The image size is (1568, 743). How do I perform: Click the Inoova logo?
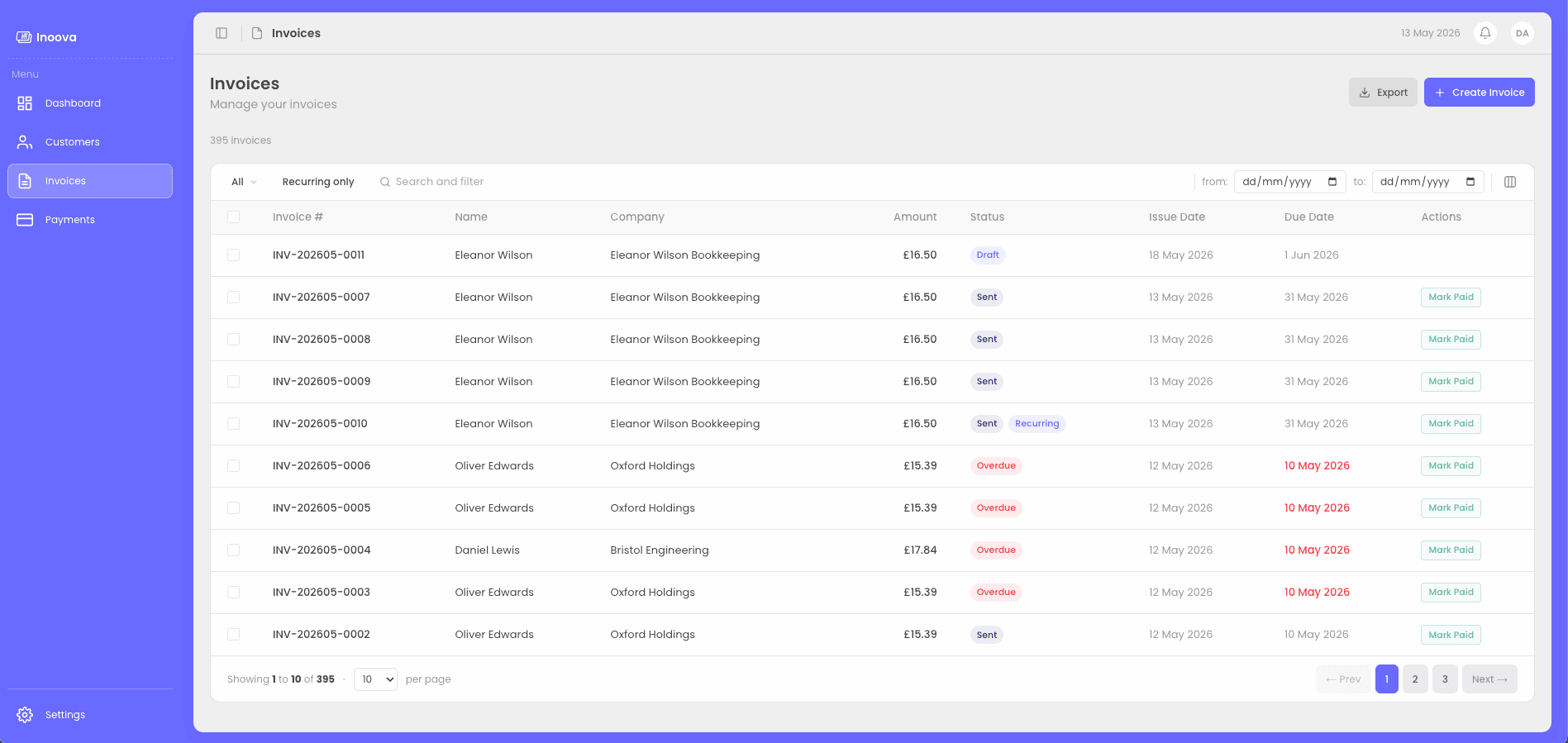coord(46,37)
